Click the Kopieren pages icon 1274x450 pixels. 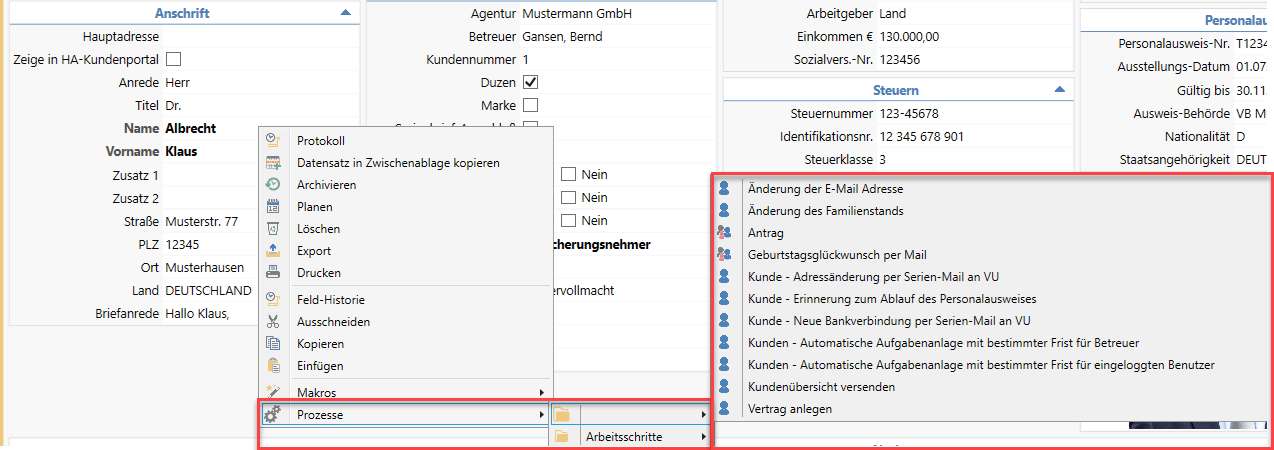[273, 344]
